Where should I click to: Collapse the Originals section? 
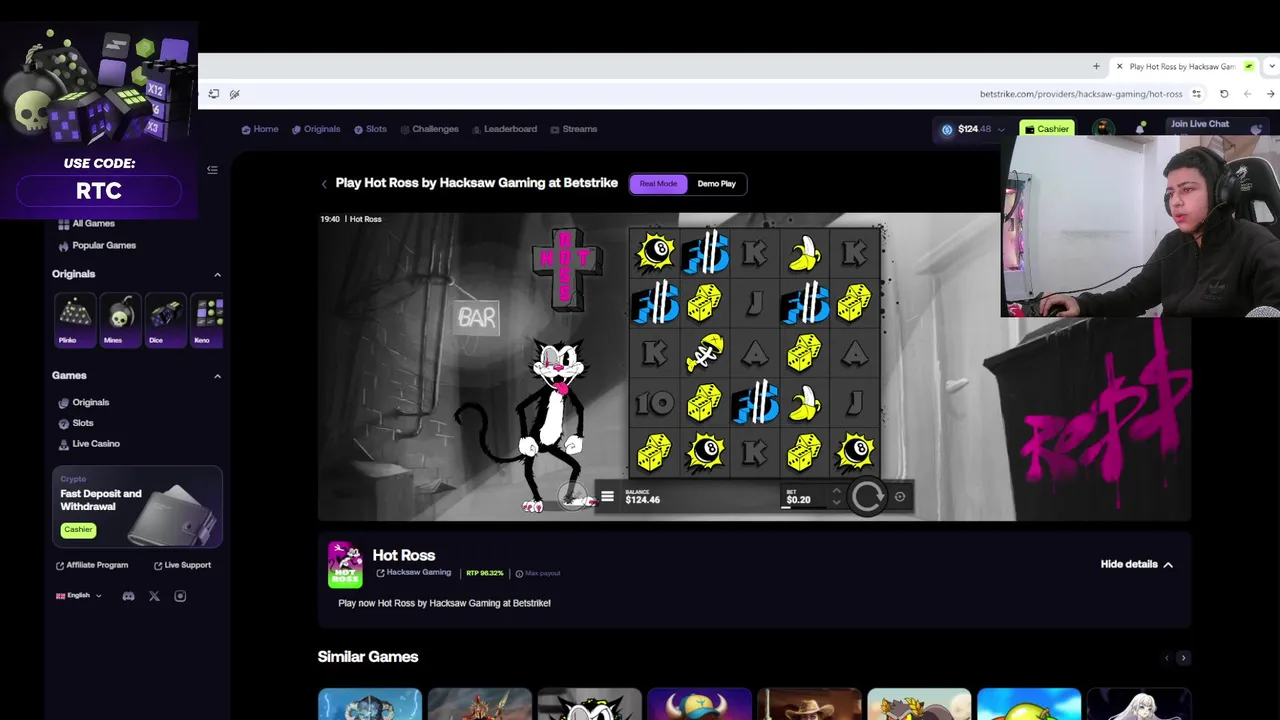click(217, 274)
